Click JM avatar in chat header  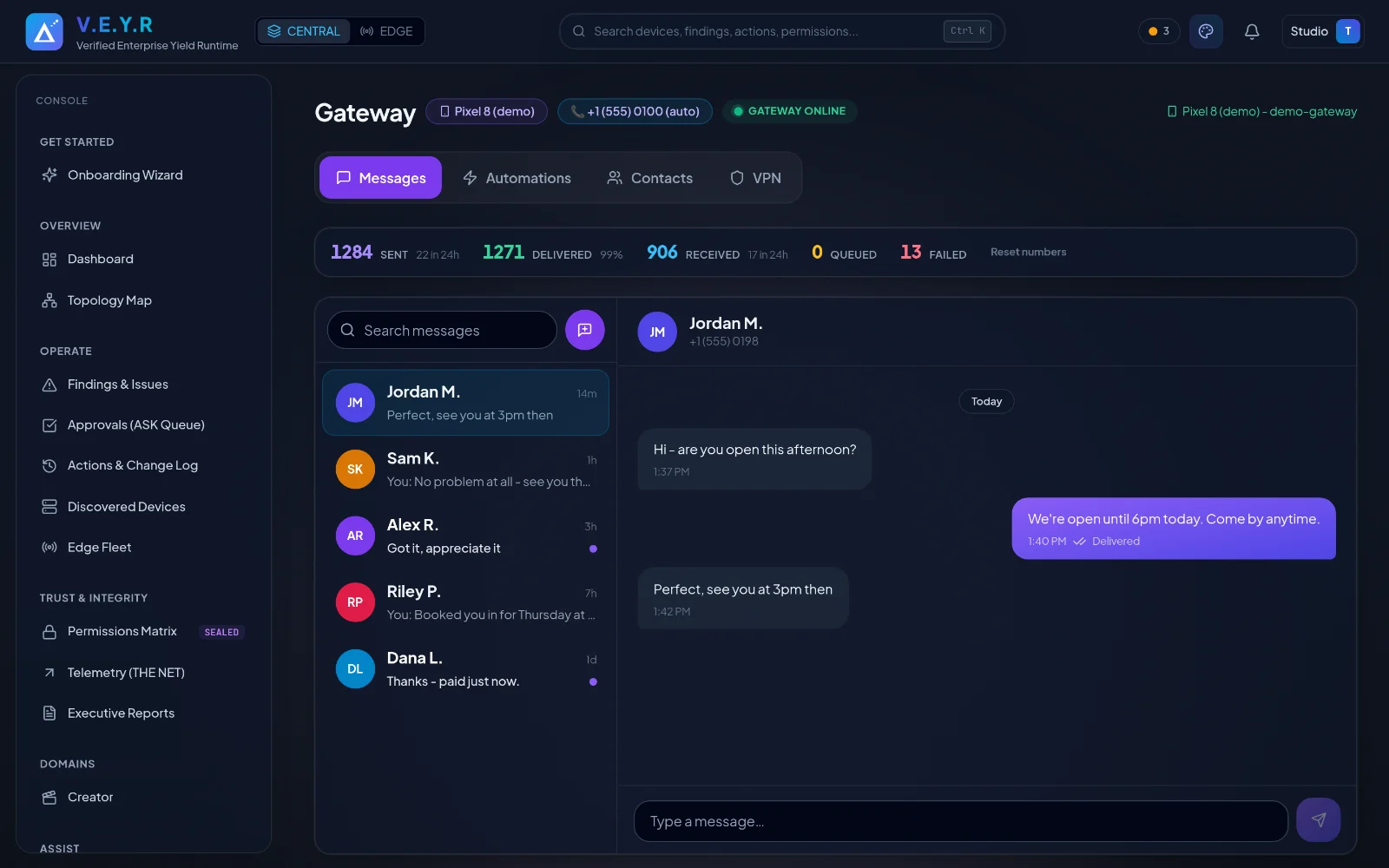657,332
